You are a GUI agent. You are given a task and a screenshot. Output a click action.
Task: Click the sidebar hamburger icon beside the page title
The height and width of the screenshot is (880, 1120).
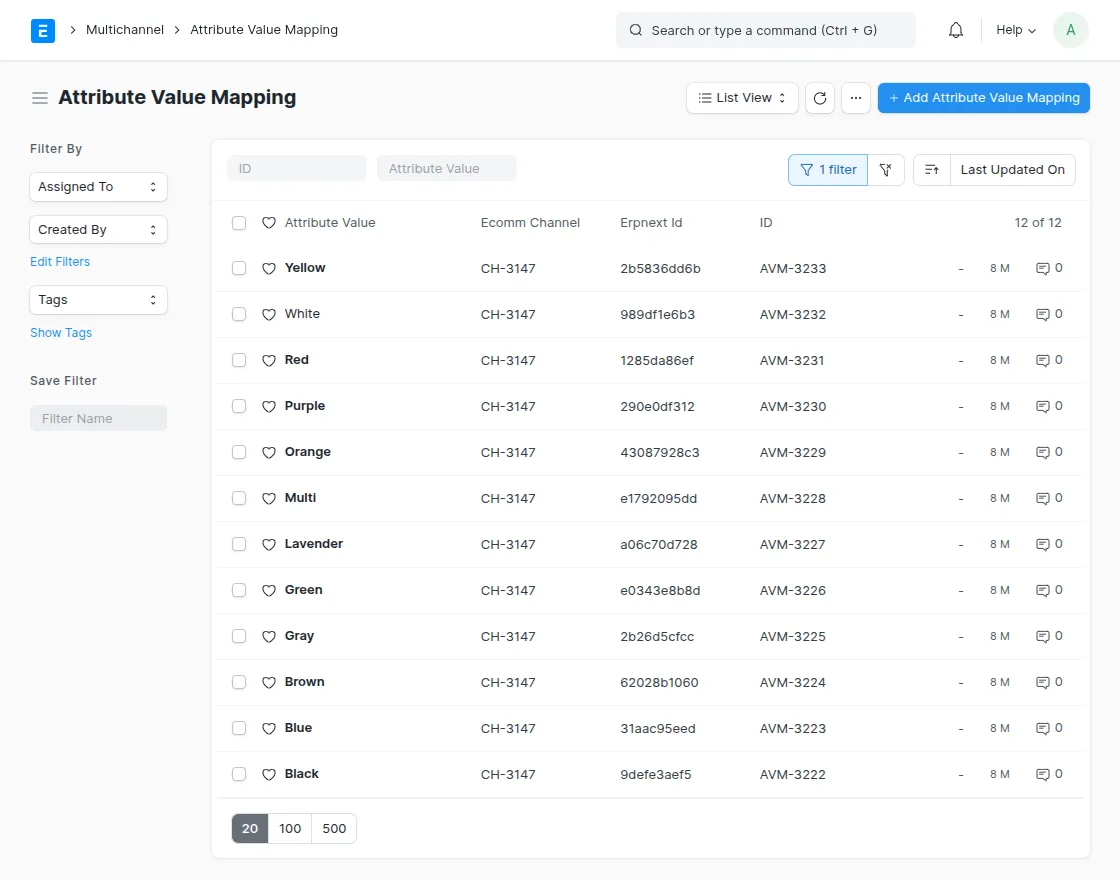(x=39, y=98)
